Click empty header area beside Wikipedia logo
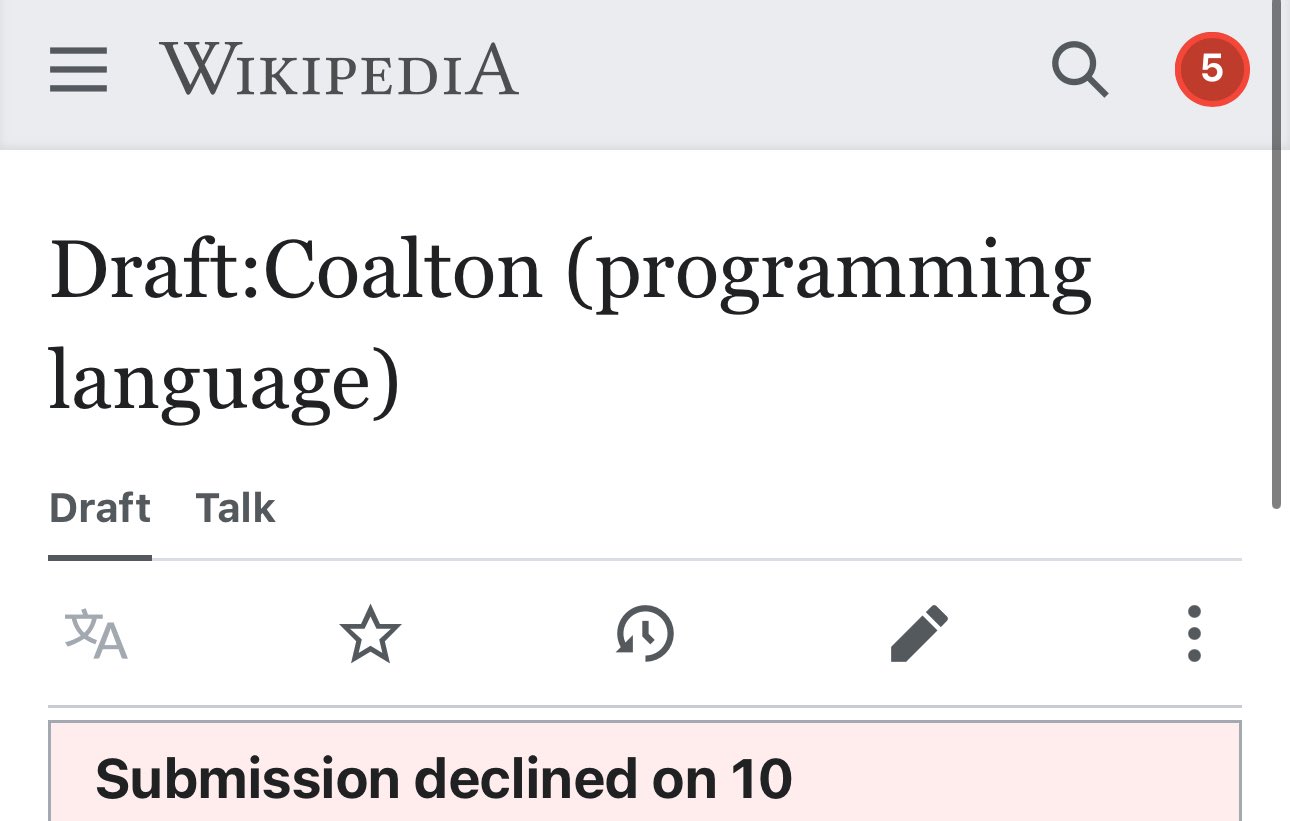The width and height of the screenshot is (1290, 821). click(x=780, y=71)
